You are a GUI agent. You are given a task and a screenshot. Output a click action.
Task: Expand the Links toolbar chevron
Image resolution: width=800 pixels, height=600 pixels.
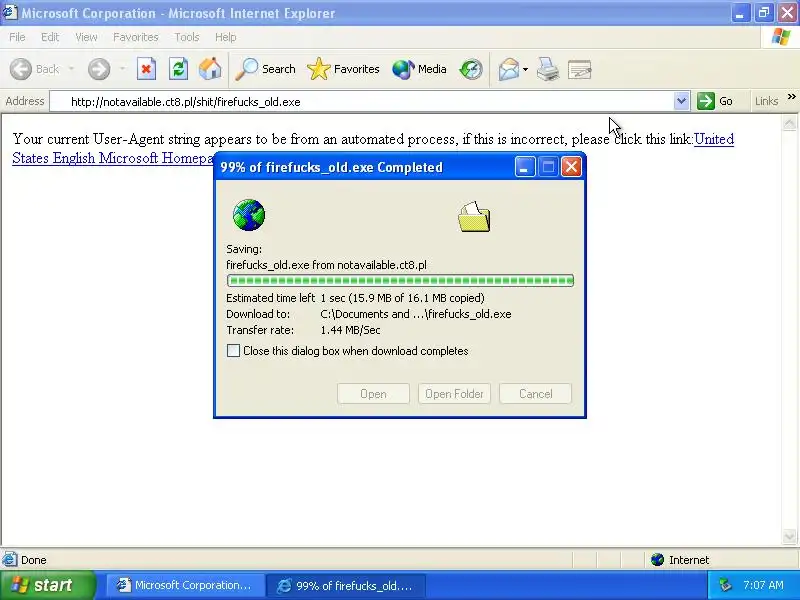pos(791,96)
